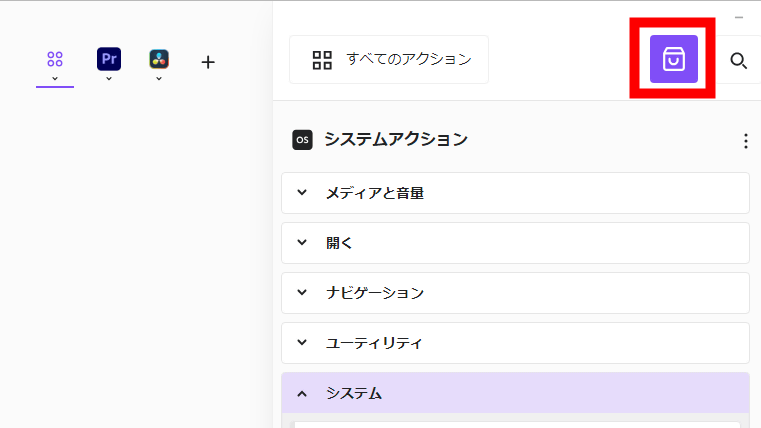Open dropdown arrow under the default profile
Image resolution: width=761 pixels, height=428 pixels.
tap(55, 78)
